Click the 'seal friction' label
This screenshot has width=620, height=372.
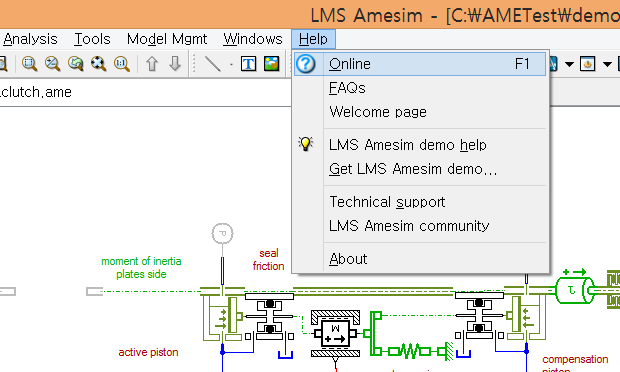click(x=268, y=259)
